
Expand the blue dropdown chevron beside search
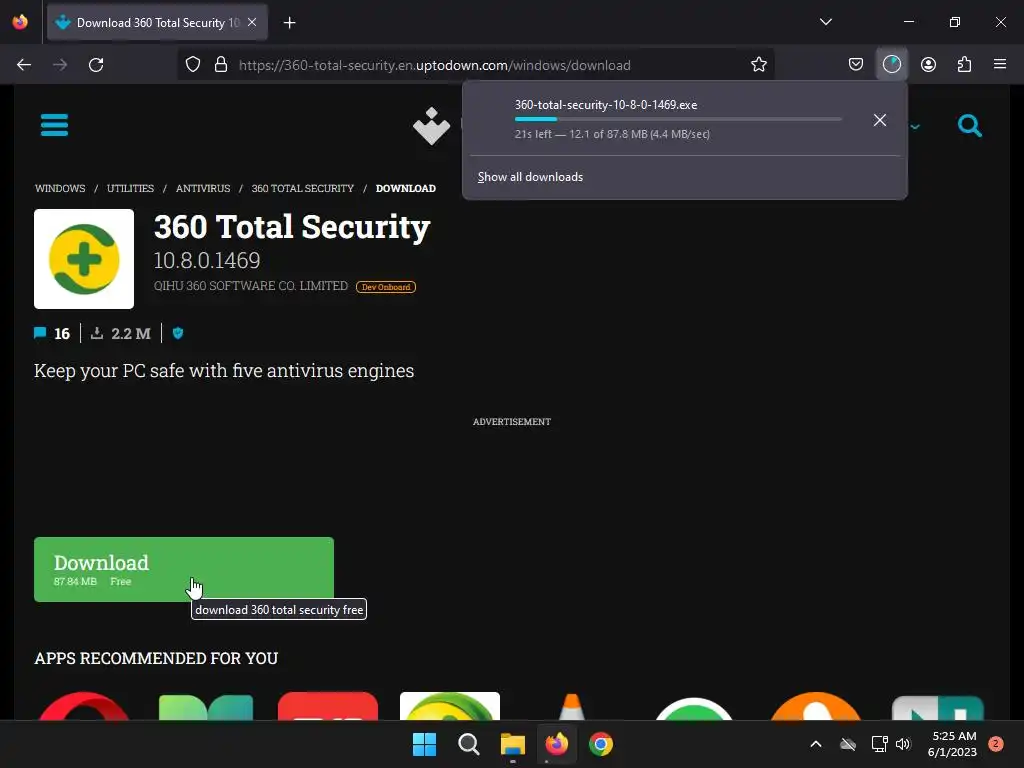(x=915, y=127)
